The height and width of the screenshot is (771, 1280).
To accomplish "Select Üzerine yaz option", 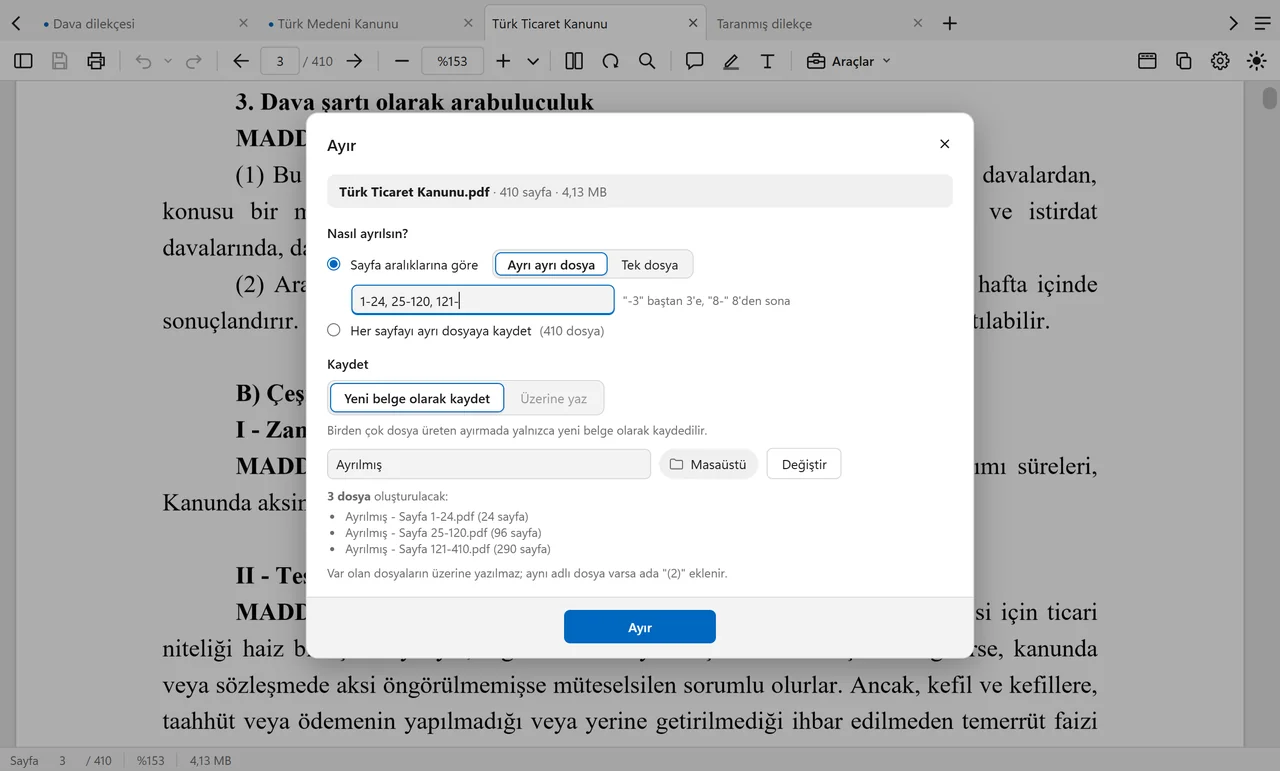I will 553,398.
